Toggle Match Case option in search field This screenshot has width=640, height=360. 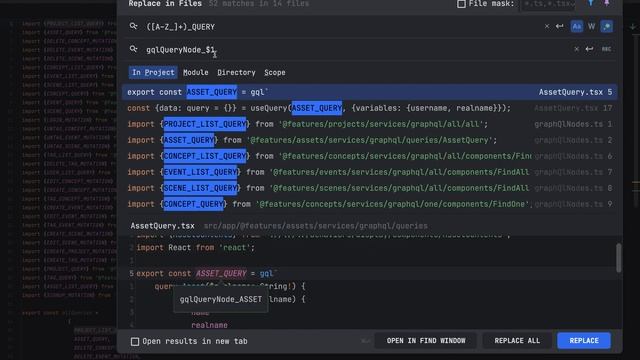tap(576, 27)
